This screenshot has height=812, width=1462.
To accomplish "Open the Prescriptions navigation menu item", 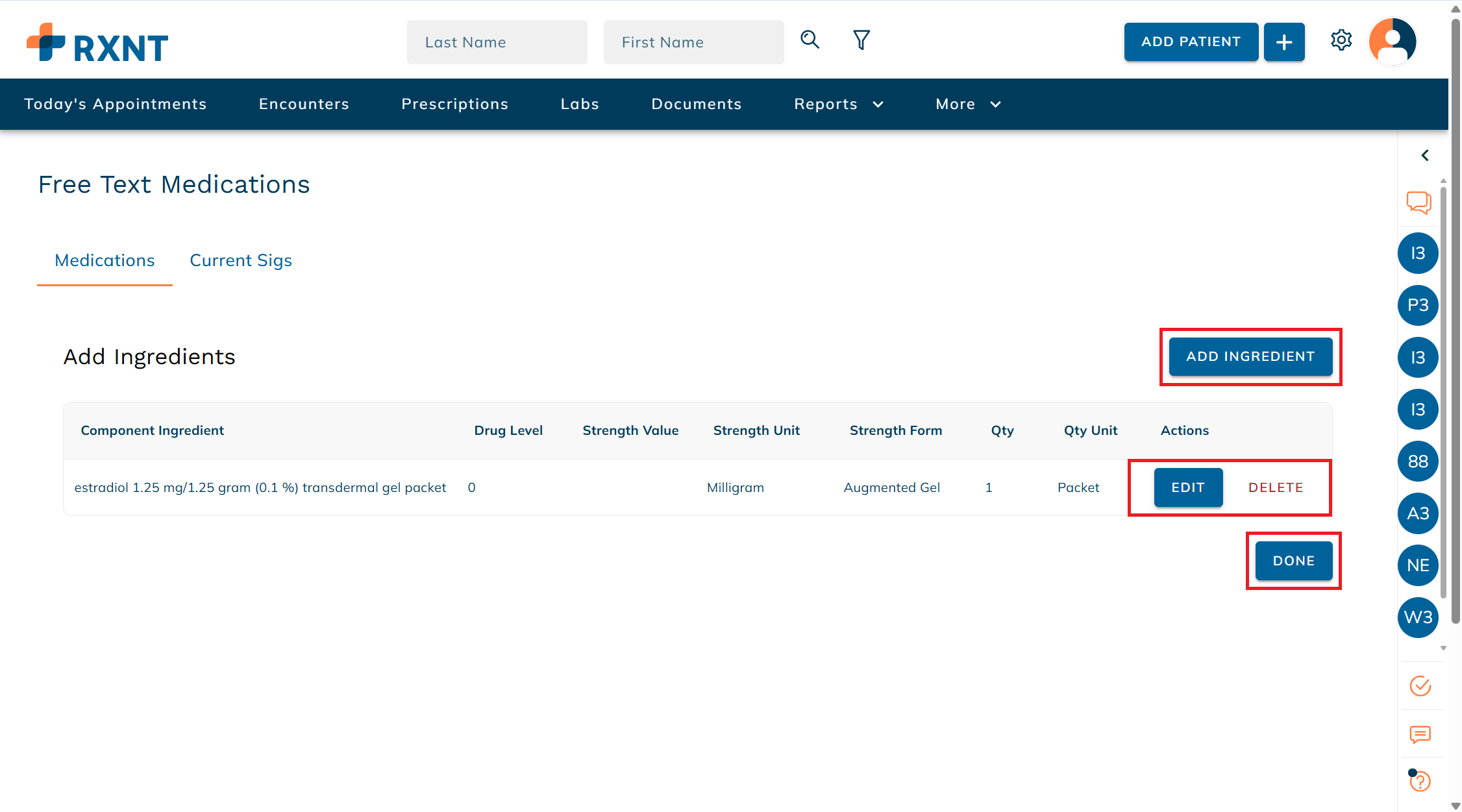I will pos(454,104).
